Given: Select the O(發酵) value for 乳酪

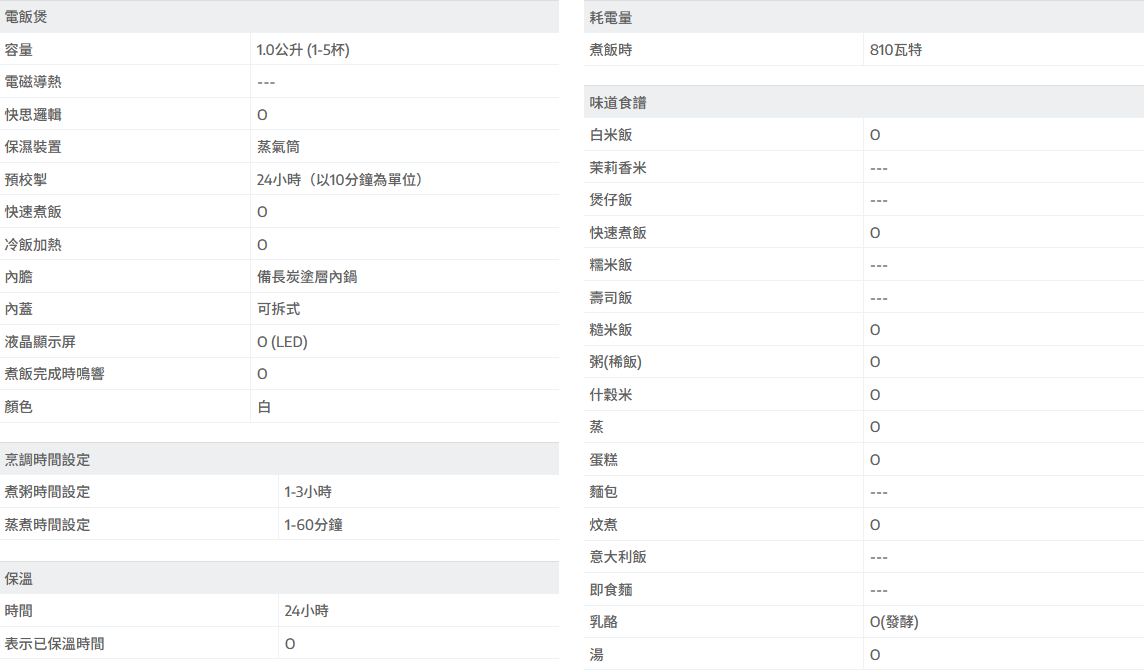Looking at the screenshot, I should click(x=894, y=622).
